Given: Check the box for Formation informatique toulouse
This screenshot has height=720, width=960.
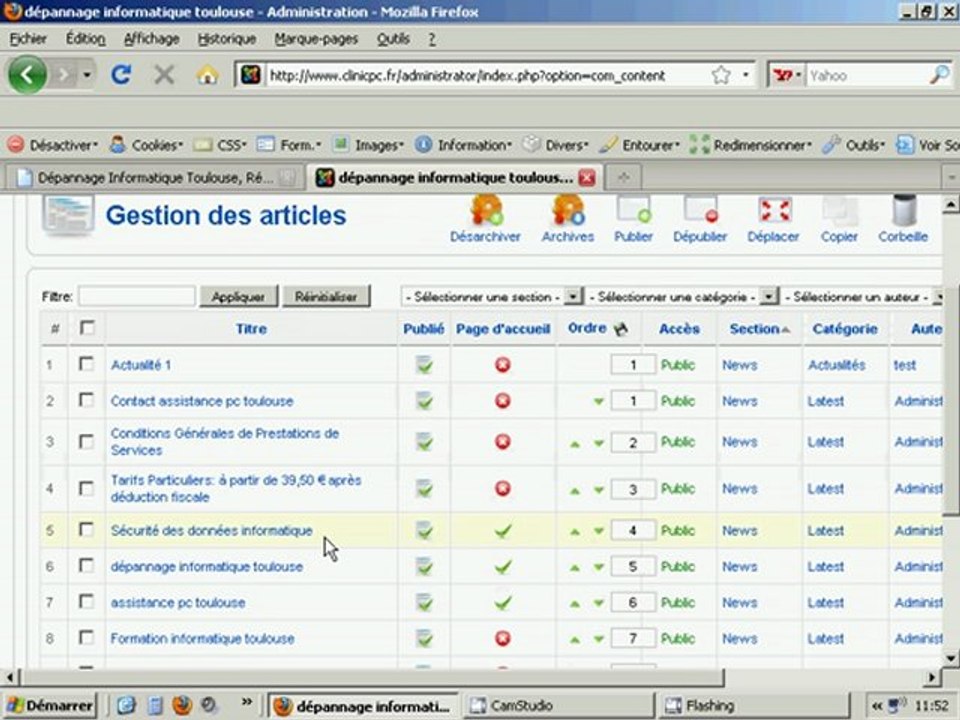Looking at the screenshot, I should pos(86,637).
